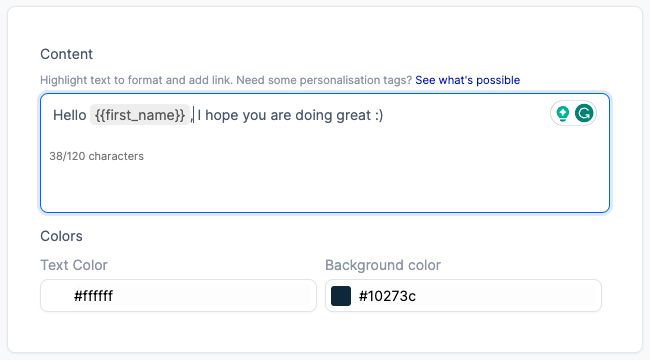Open the "See what's possible" link
This screenshot has width=650, height=360.
coord(467,80)
